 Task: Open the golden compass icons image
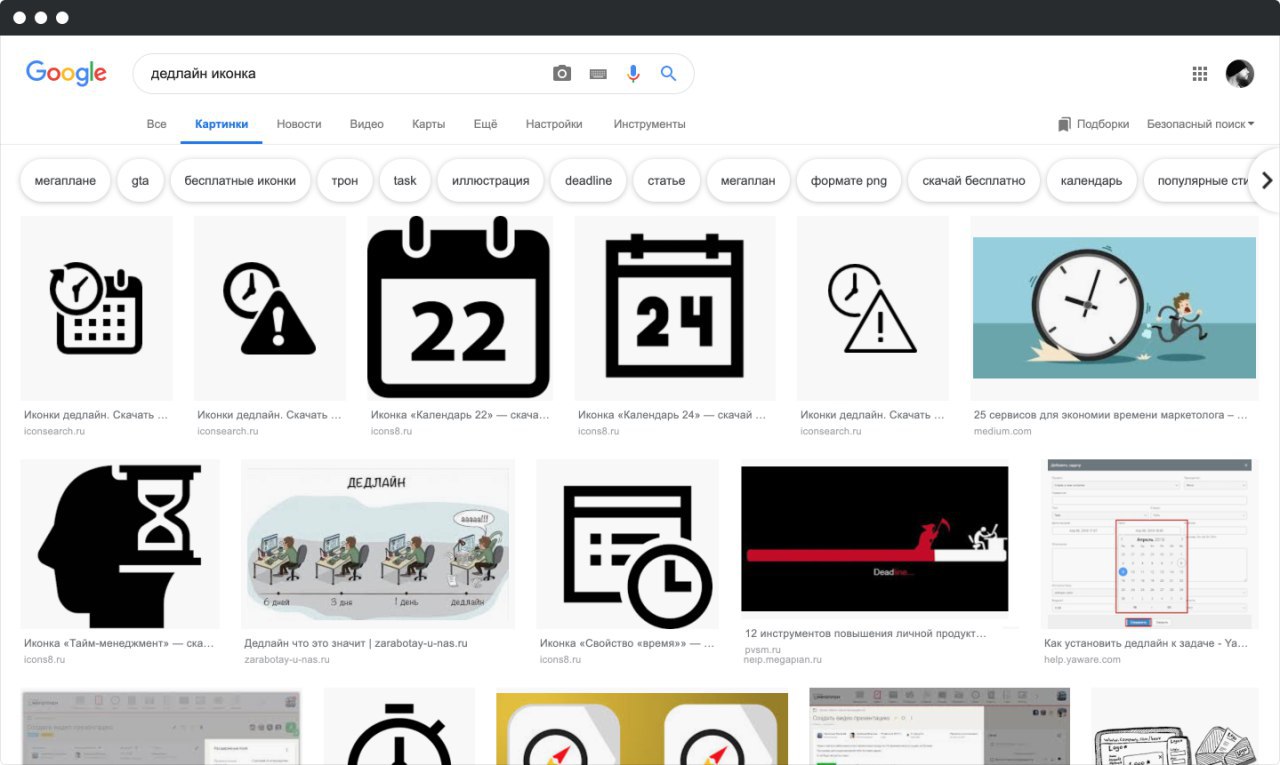642,728
